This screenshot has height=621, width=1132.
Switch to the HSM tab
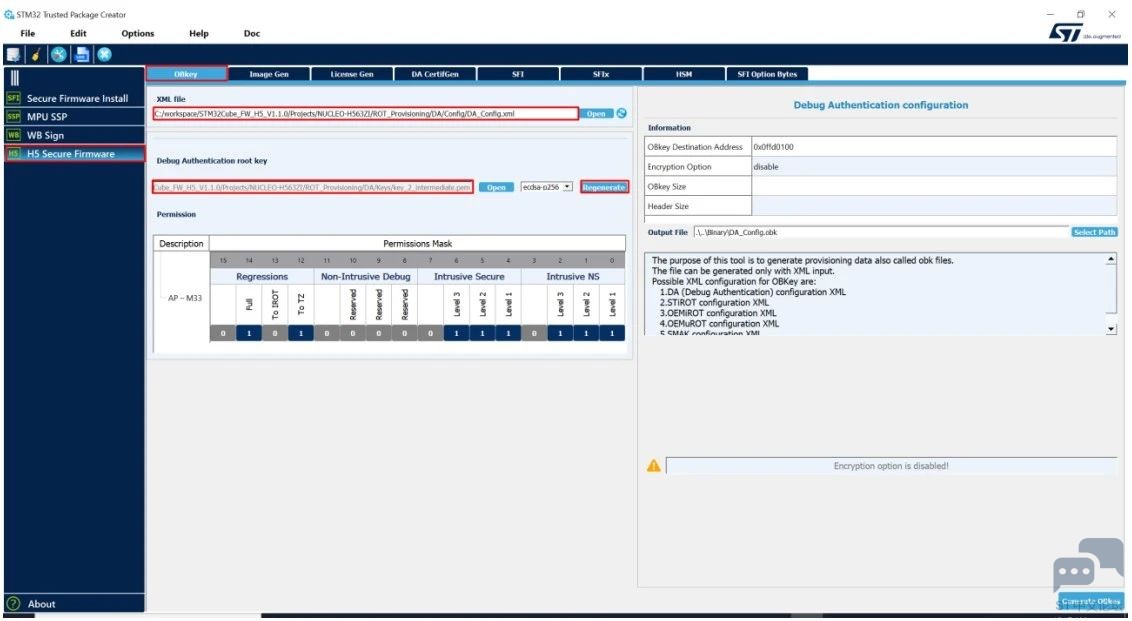(684, 74)
